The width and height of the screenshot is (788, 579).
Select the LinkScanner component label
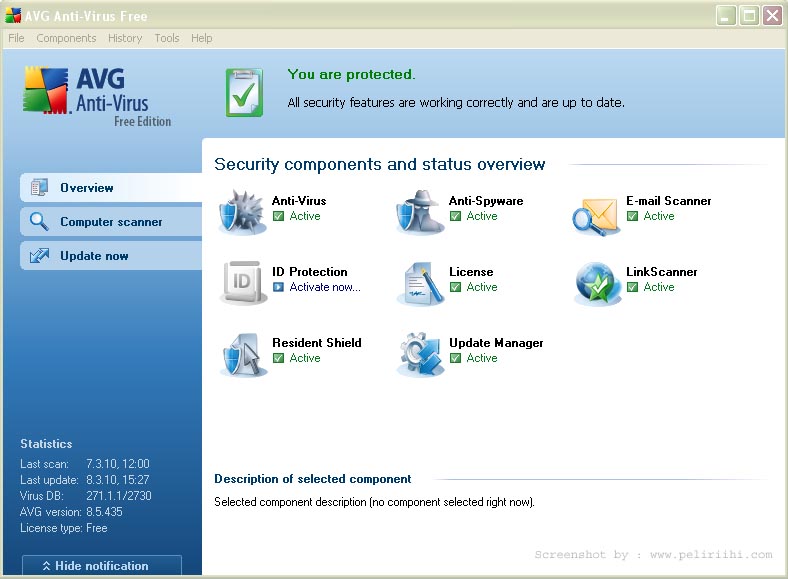(661, 271)
